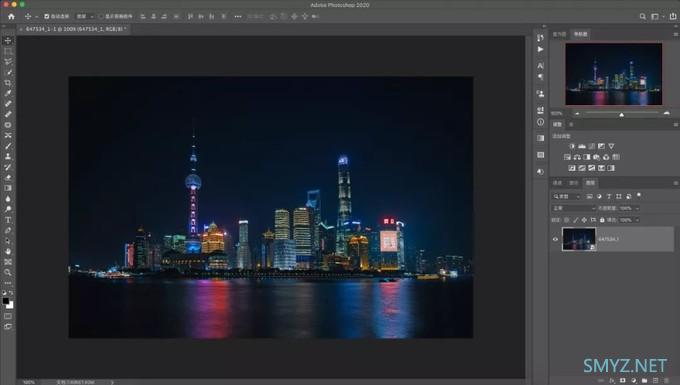Open the Character panel icon
Image resolution: width=680 pixels, height=385 pixels.
(540, 65)
